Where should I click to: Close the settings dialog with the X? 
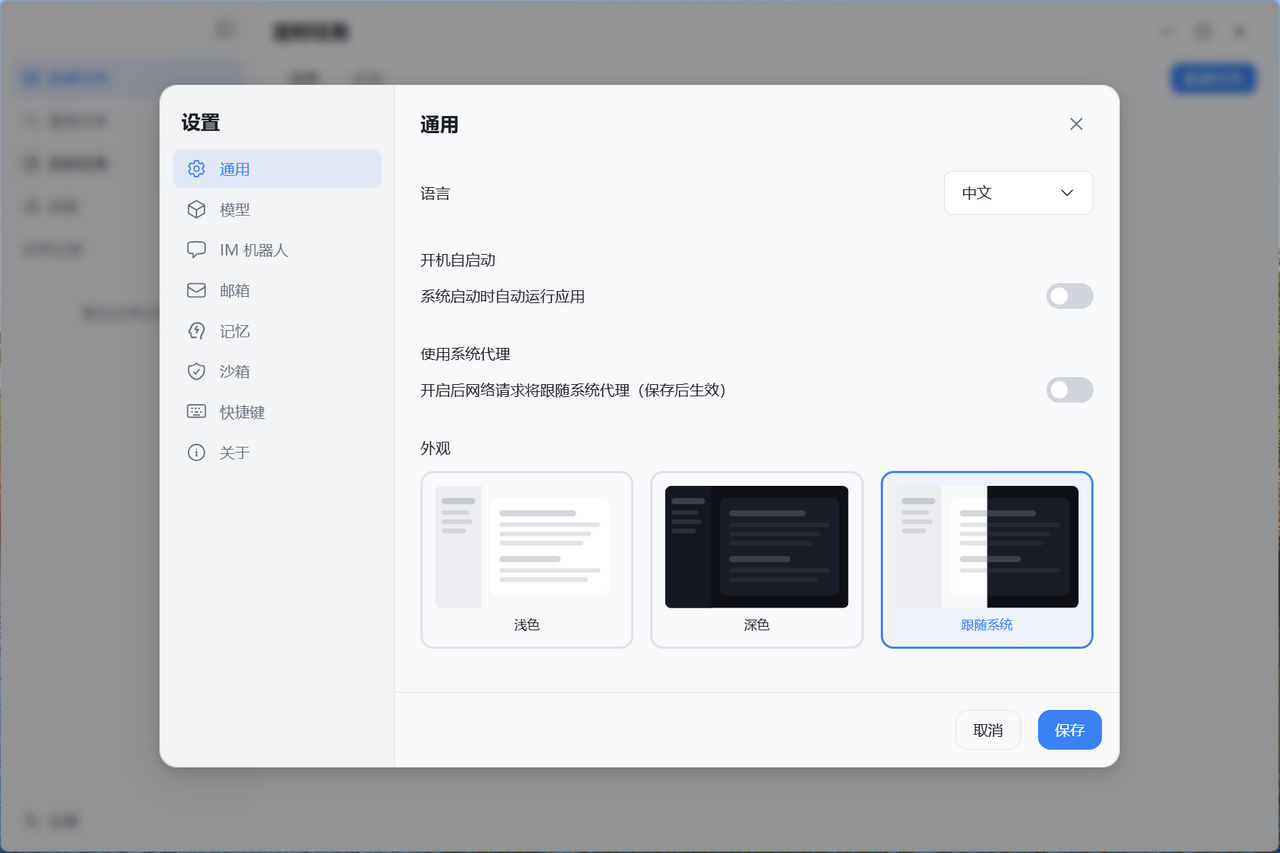(x=1076, y=124)
